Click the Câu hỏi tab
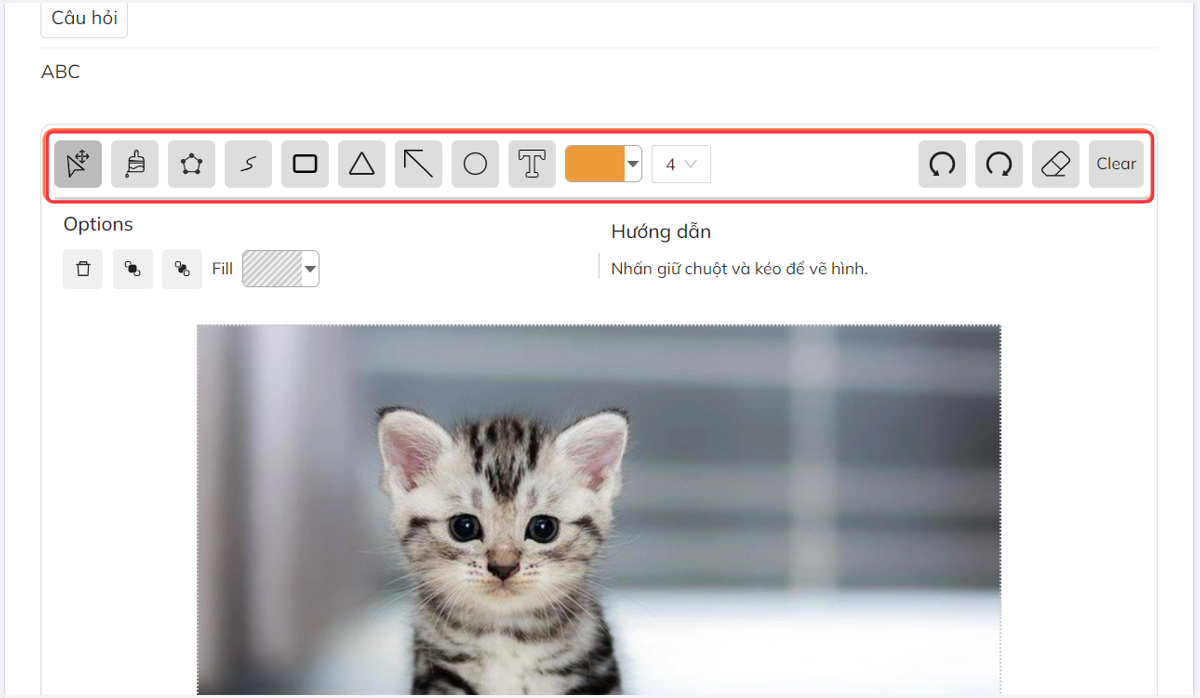 pos(84,19)
